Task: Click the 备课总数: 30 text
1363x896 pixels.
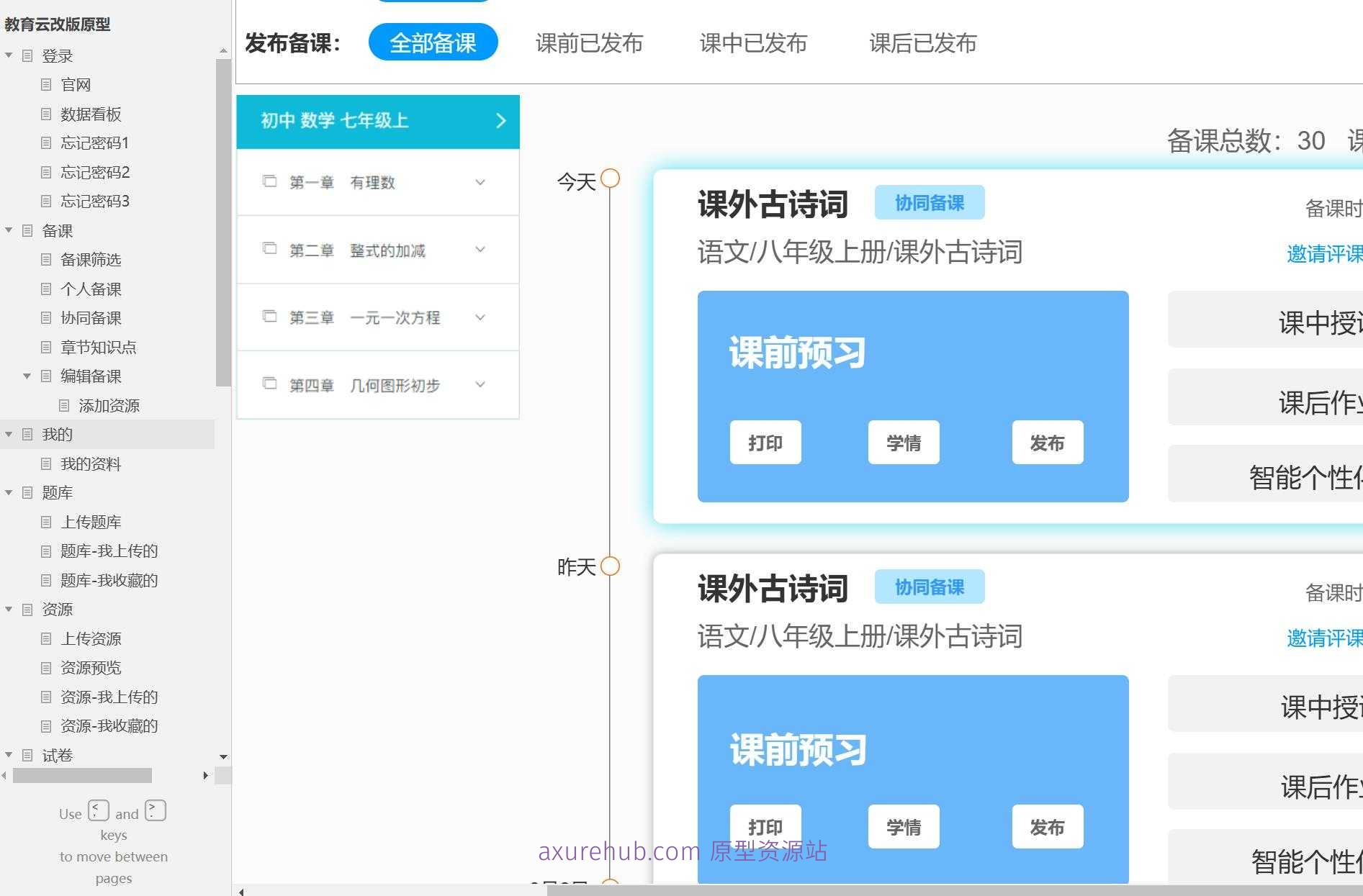Action: 1246,140
